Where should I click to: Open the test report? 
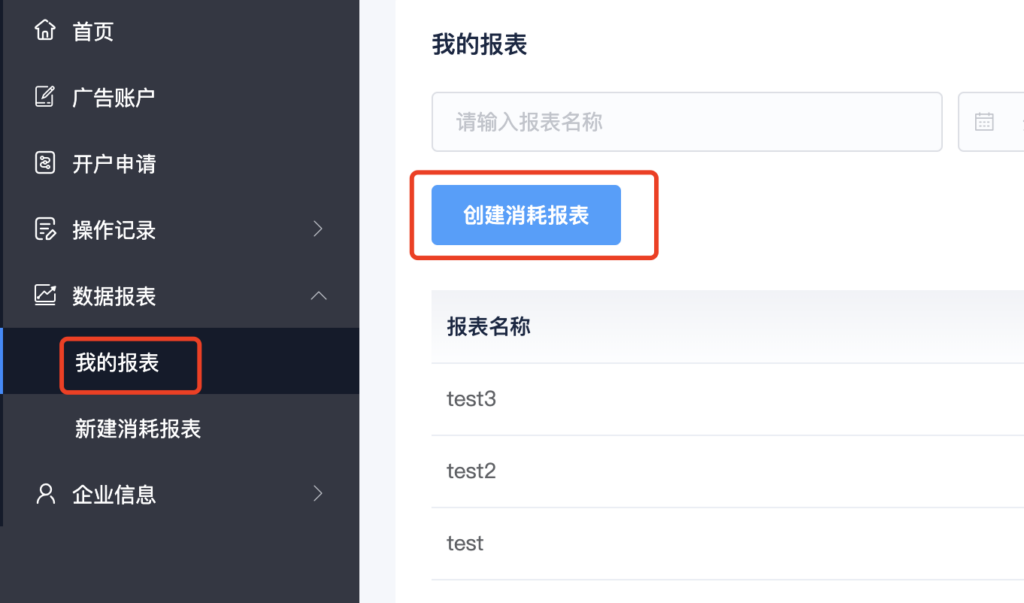click(464, 542)
